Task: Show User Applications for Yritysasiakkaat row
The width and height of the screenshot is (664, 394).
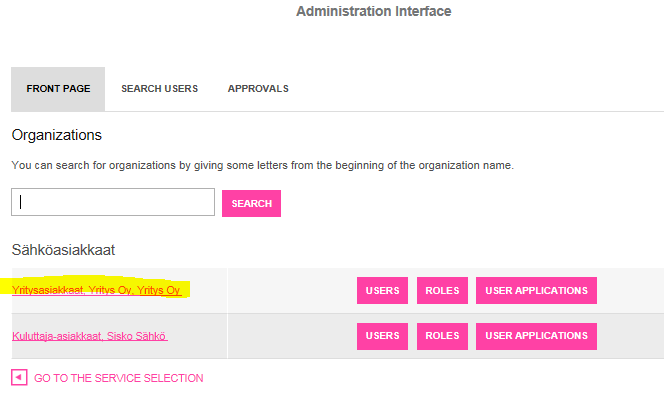Action: click(x=536, y=291)
